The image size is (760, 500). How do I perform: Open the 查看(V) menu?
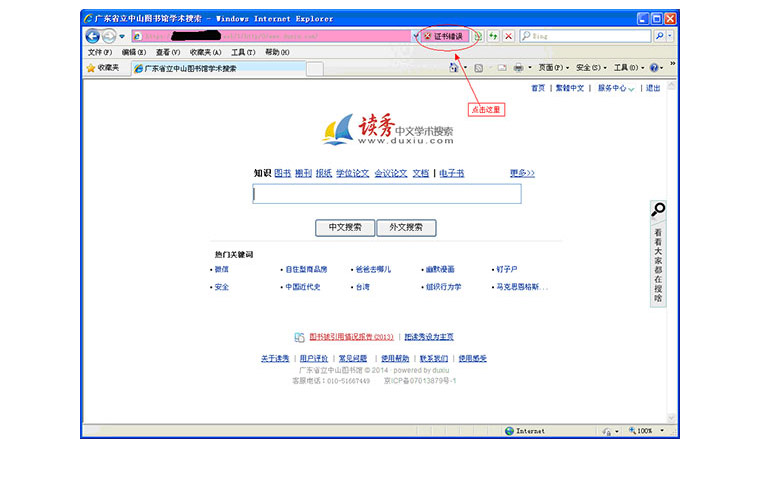click(168, 52)
